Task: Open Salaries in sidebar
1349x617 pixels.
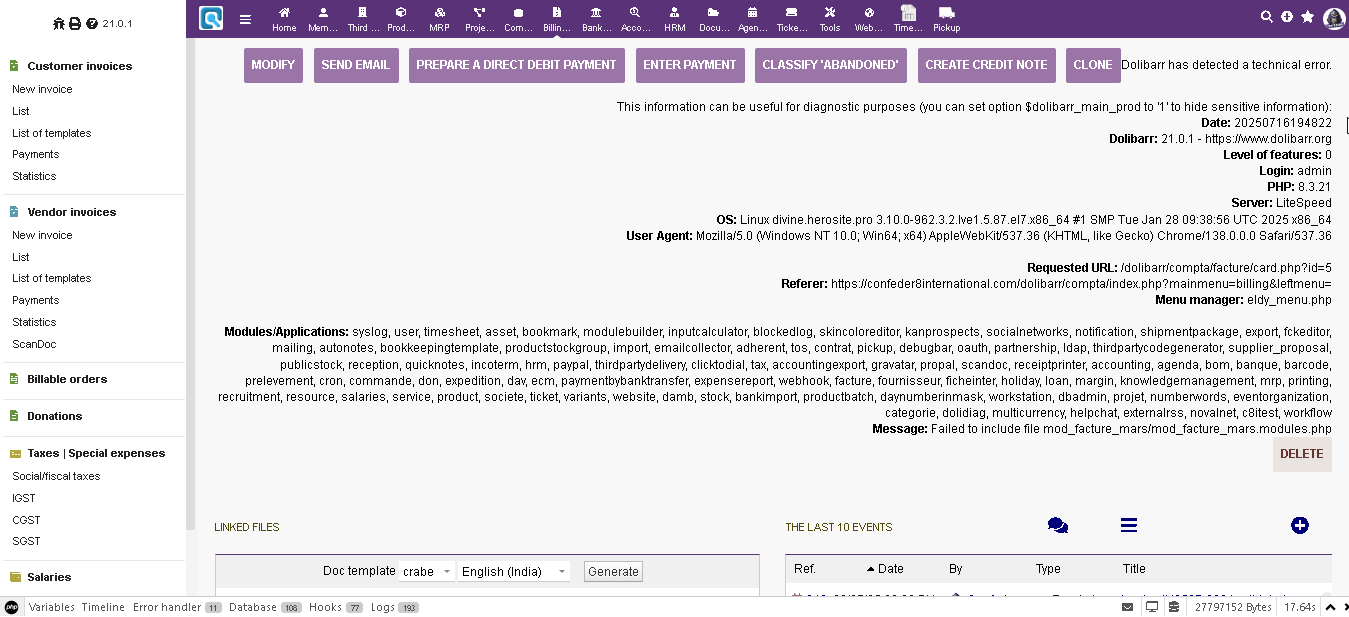Action: 49,577
